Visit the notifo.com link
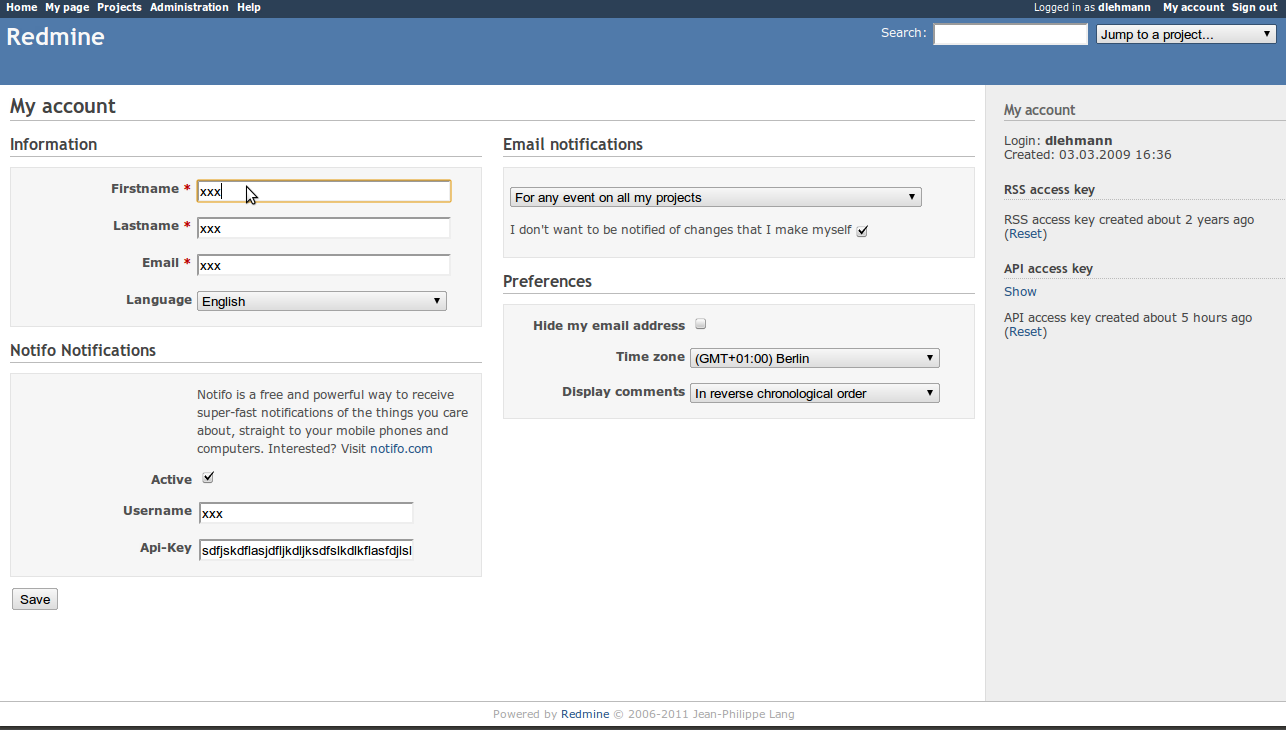Image resolution: width=1286 pixels, height=730 pixels. point(401,449)
